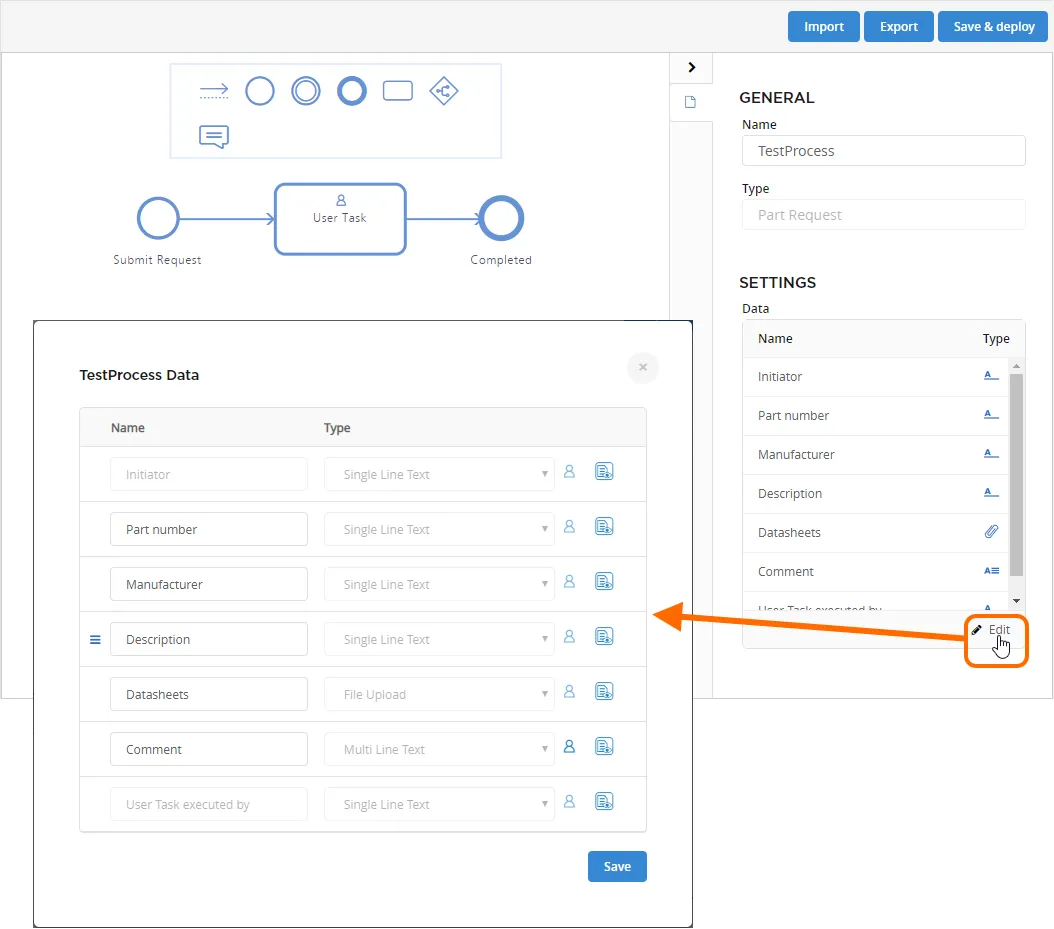Click form icon in Description row
1054x929 pixels.
click(604, 637)
